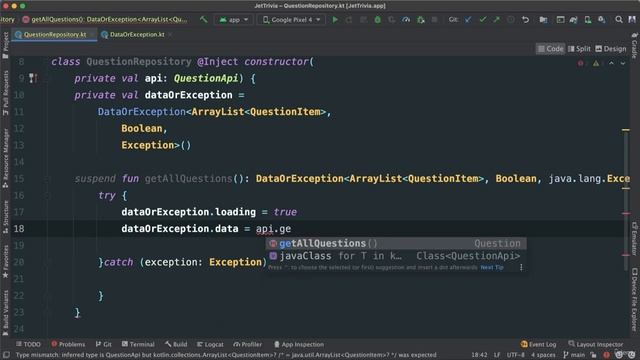Open the Terminal tool window
The image size is (640, 360).
[x=138, y=344]
